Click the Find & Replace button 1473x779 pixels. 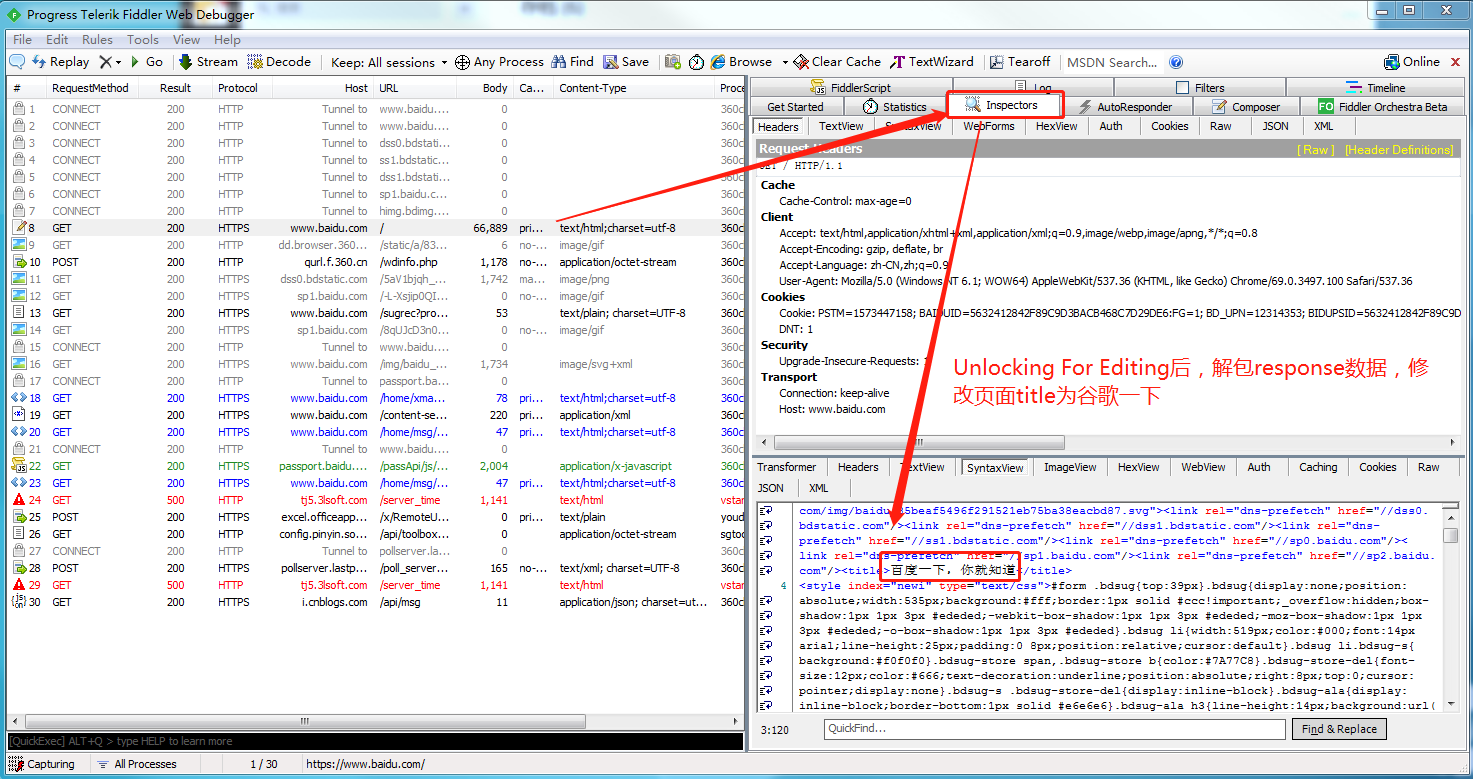1339,729
